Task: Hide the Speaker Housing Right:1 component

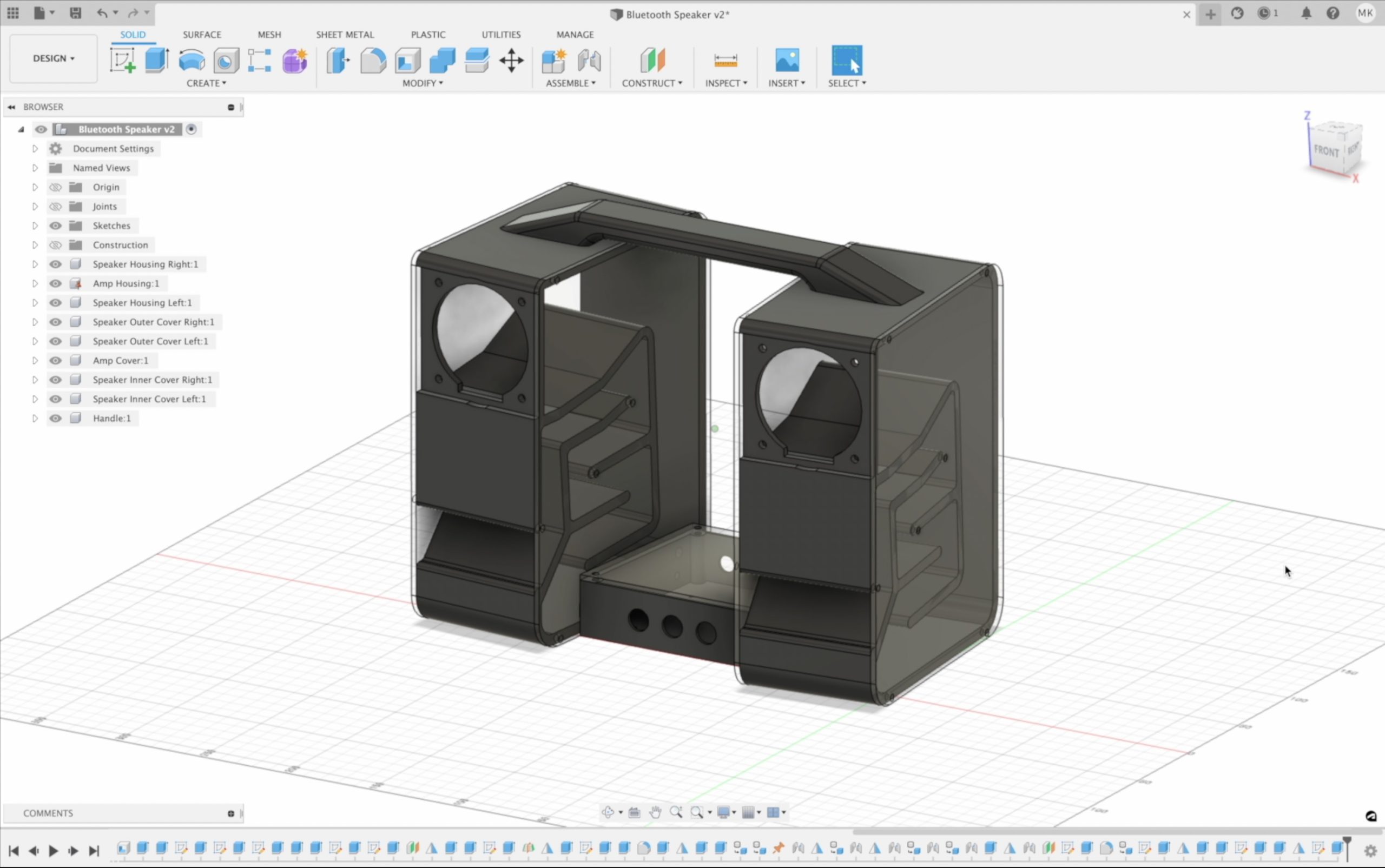Action: 55,263
